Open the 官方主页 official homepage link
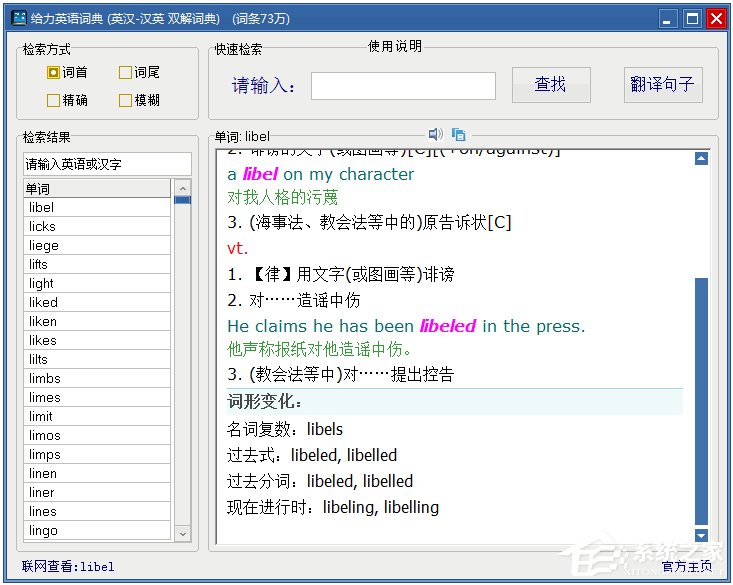The height and width of the screenshot is (585, 733). (x=687, y=566)
